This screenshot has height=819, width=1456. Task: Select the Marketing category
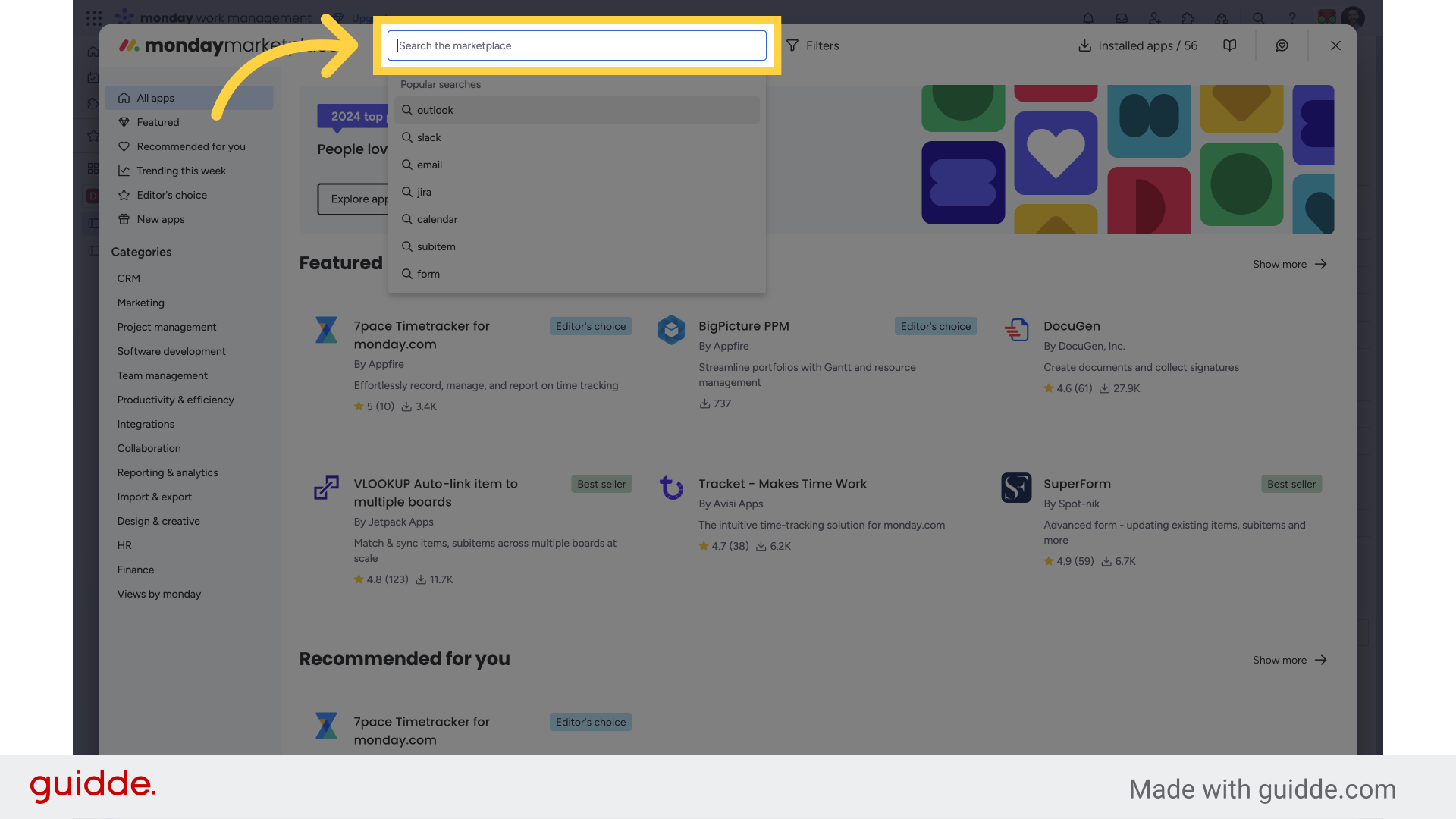141,303
